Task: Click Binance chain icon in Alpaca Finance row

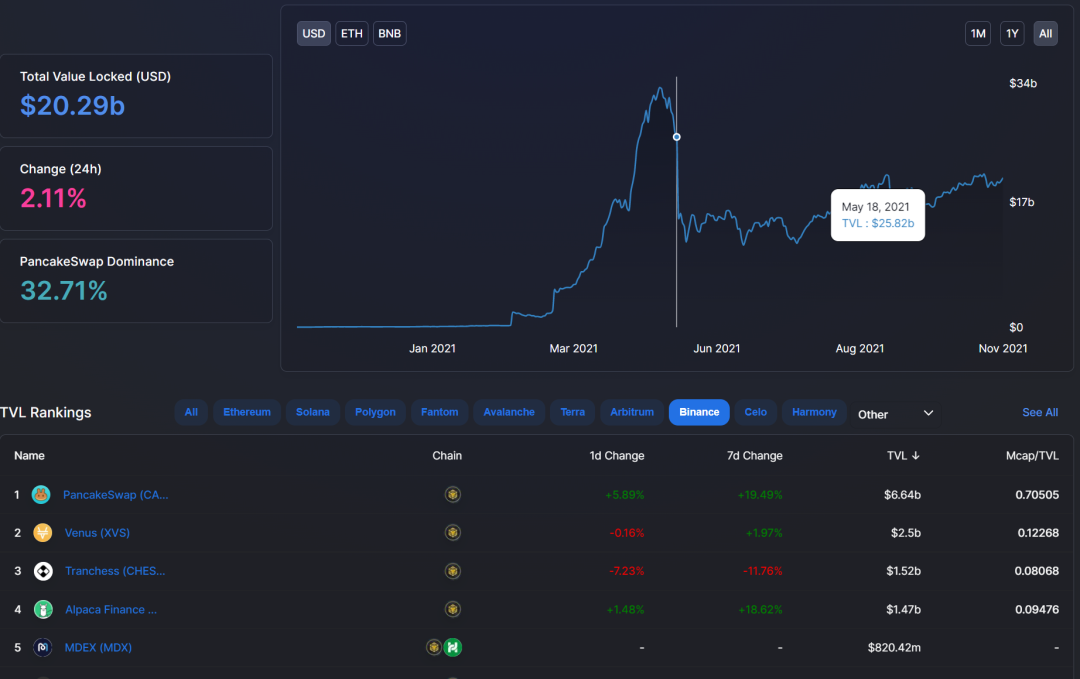Action: click(x=453, y=609)
